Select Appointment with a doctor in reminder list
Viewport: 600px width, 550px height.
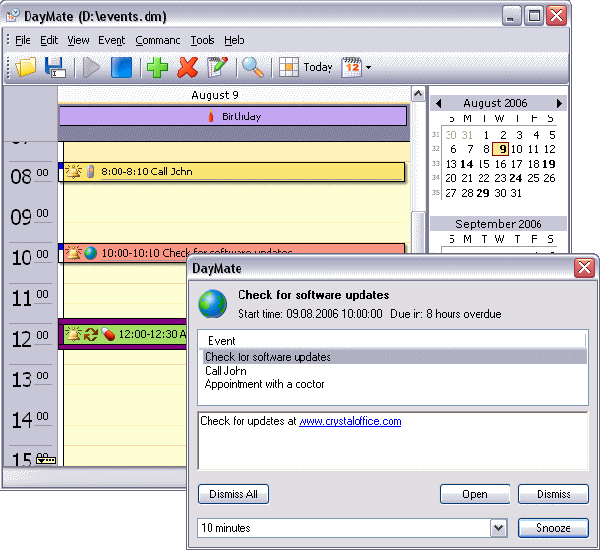coord(264,384)
